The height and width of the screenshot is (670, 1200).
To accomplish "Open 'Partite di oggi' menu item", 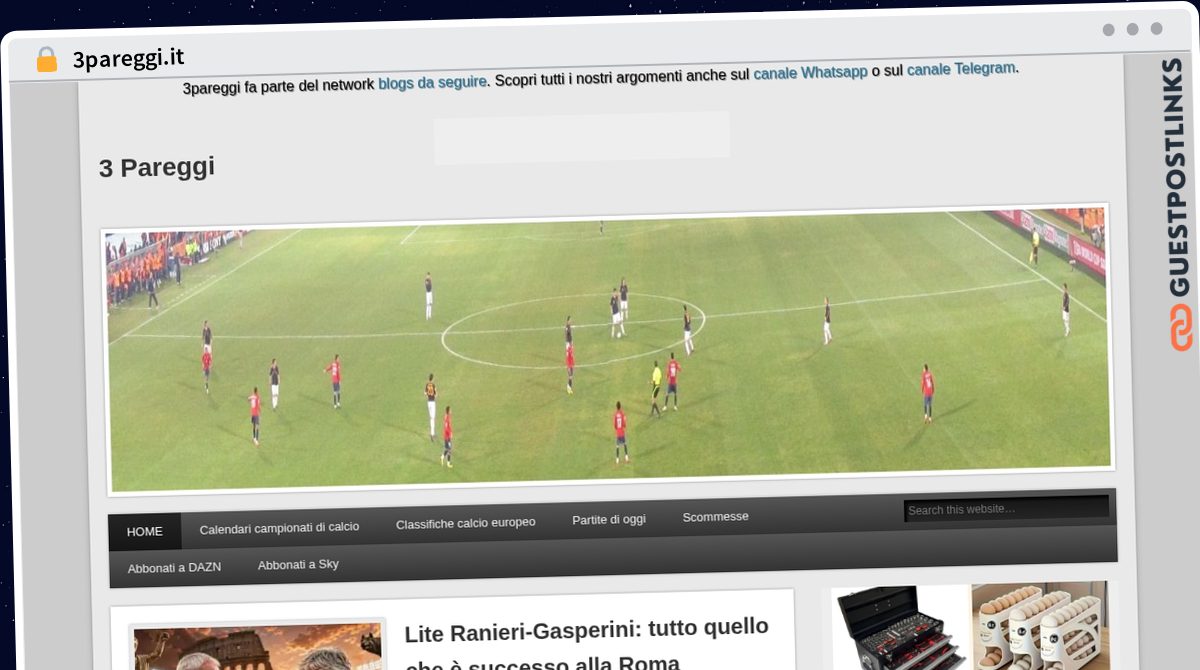I will pos(609,520).
